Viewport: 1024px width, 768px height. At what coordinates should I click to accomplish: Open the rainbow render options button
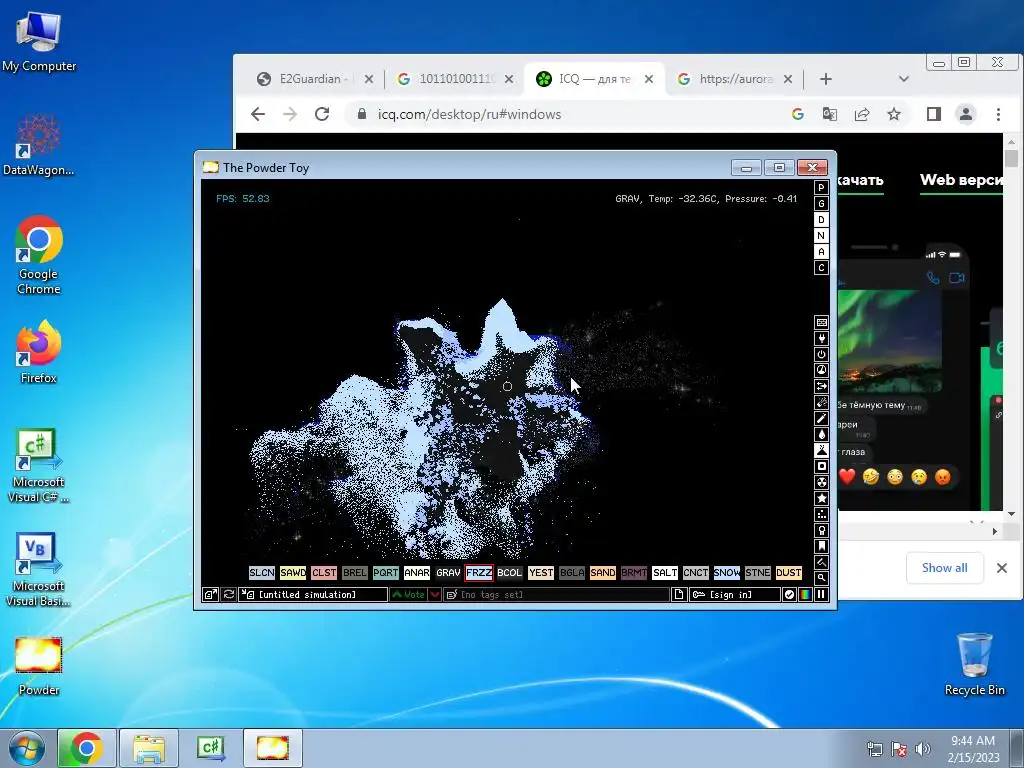(x=806, y=594)
